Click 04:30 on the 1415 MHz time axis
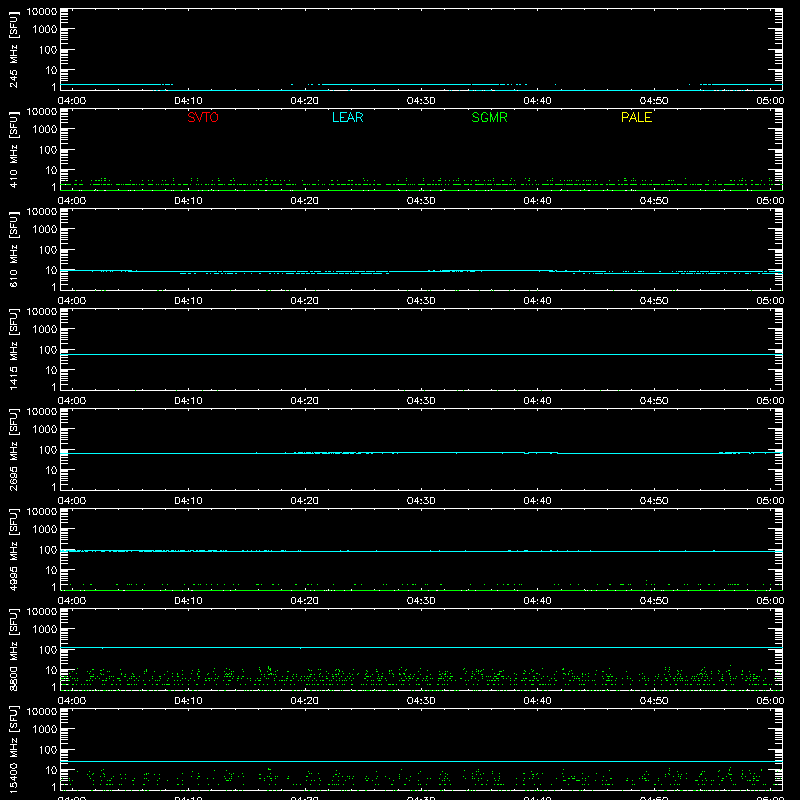Viewport: 800px width, 800px height. [421, 401]
